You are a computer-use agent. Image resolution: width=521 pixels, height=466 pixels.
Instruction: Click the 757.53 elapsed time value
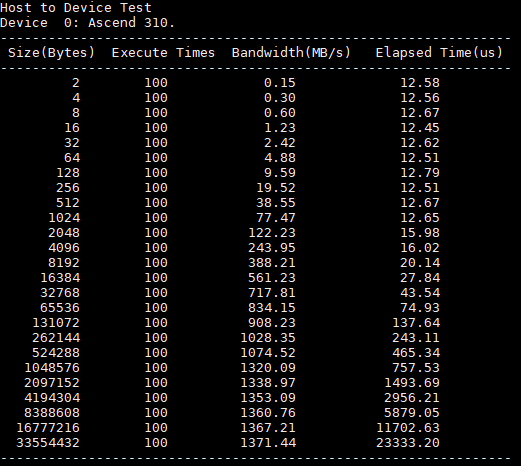(x=416, y=368)
